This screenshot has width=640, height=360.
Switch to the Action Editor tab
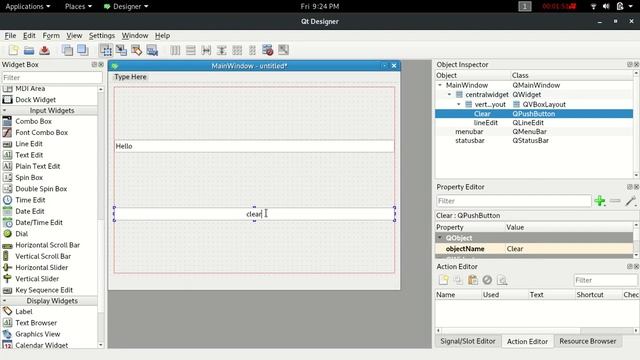click(x=527, y=341)
